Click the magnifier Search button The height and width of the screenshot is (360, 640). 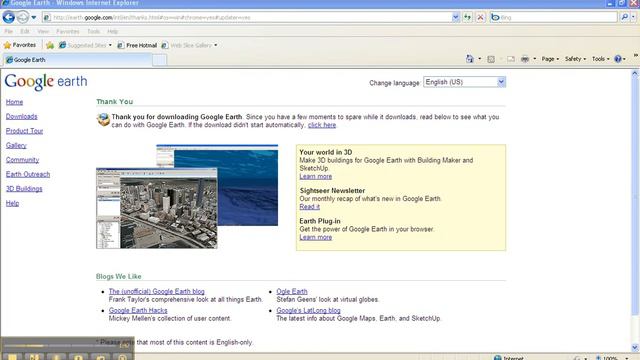pyautogui.click(x=624, y=17)
